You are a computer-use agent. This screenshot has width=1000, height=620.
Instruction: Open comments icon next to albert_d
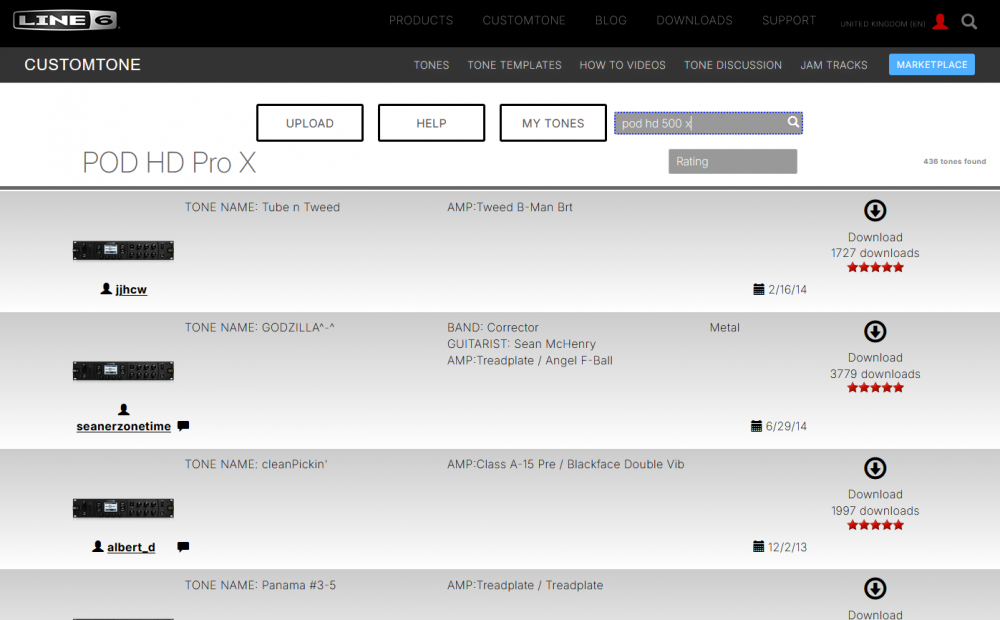click(x=183, y=547)
